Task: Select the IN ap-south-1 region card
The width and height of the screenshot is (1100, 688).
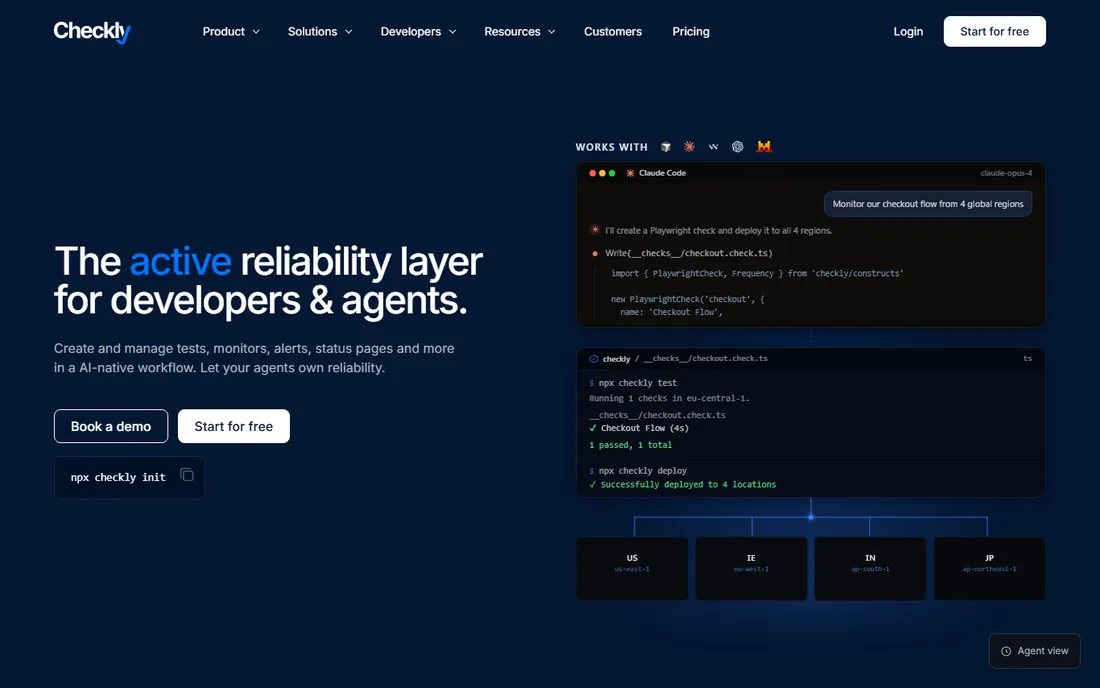Action: pos(870,569)
